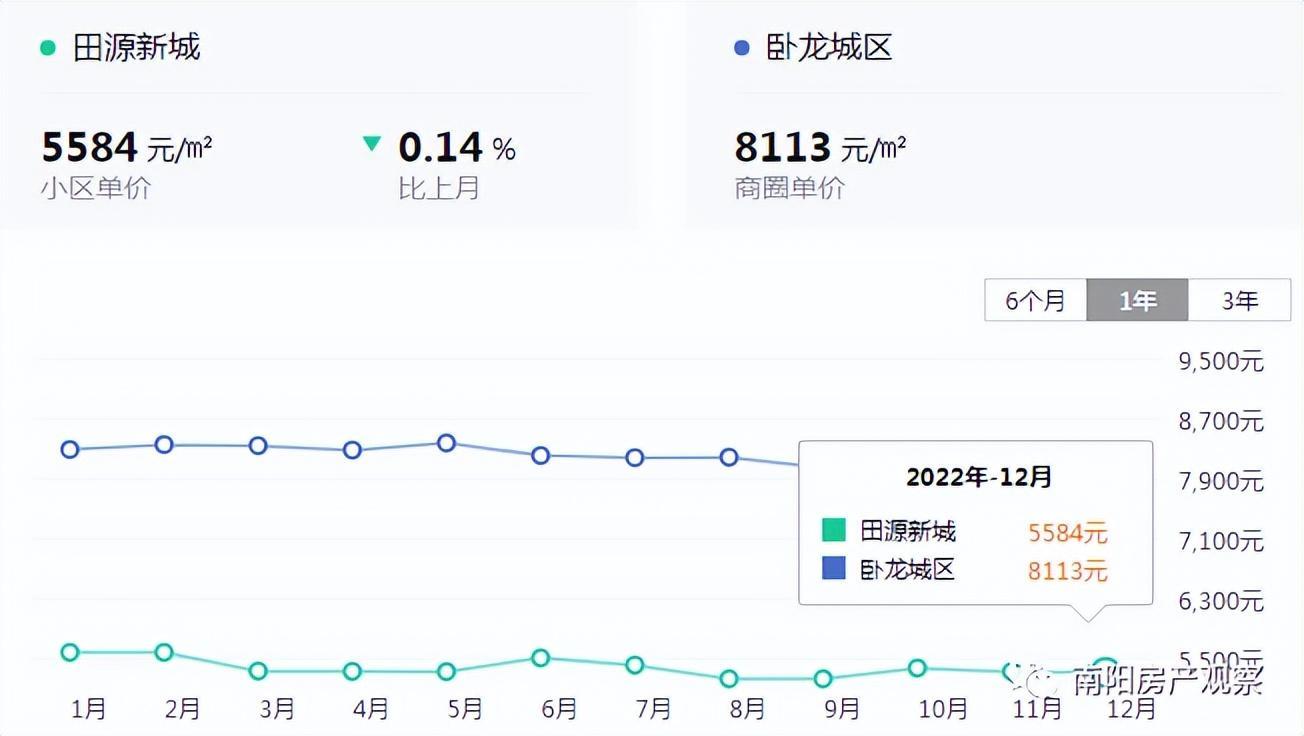The image size is (1304, 736).
Task: Click the blue dot beside 卧龙城区 heading
Action: click(x=741, y=47)
